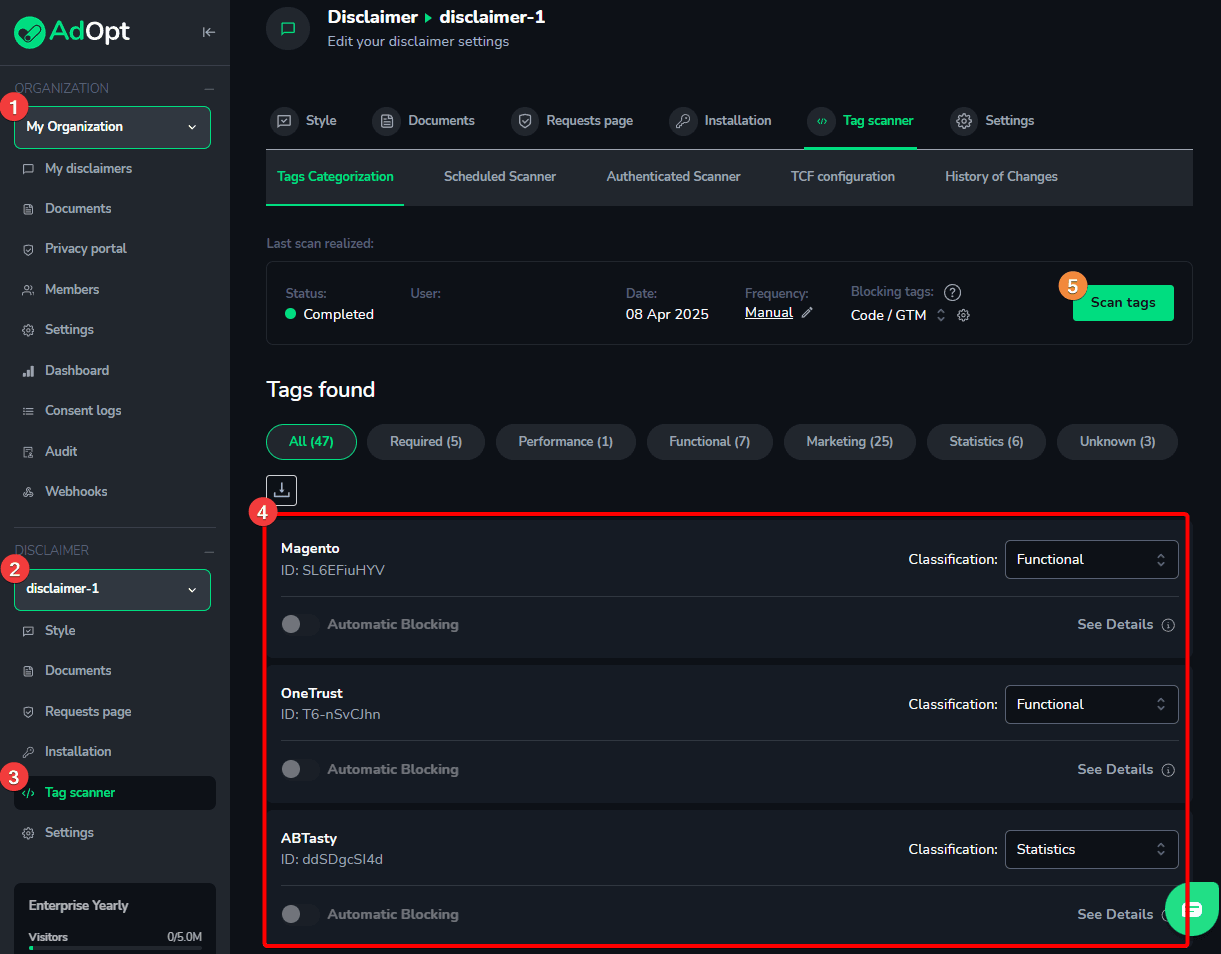This screenshot has width=1221, height=954.
Task: Open blocking tags gear settings icon
Action: click(964, 315)
